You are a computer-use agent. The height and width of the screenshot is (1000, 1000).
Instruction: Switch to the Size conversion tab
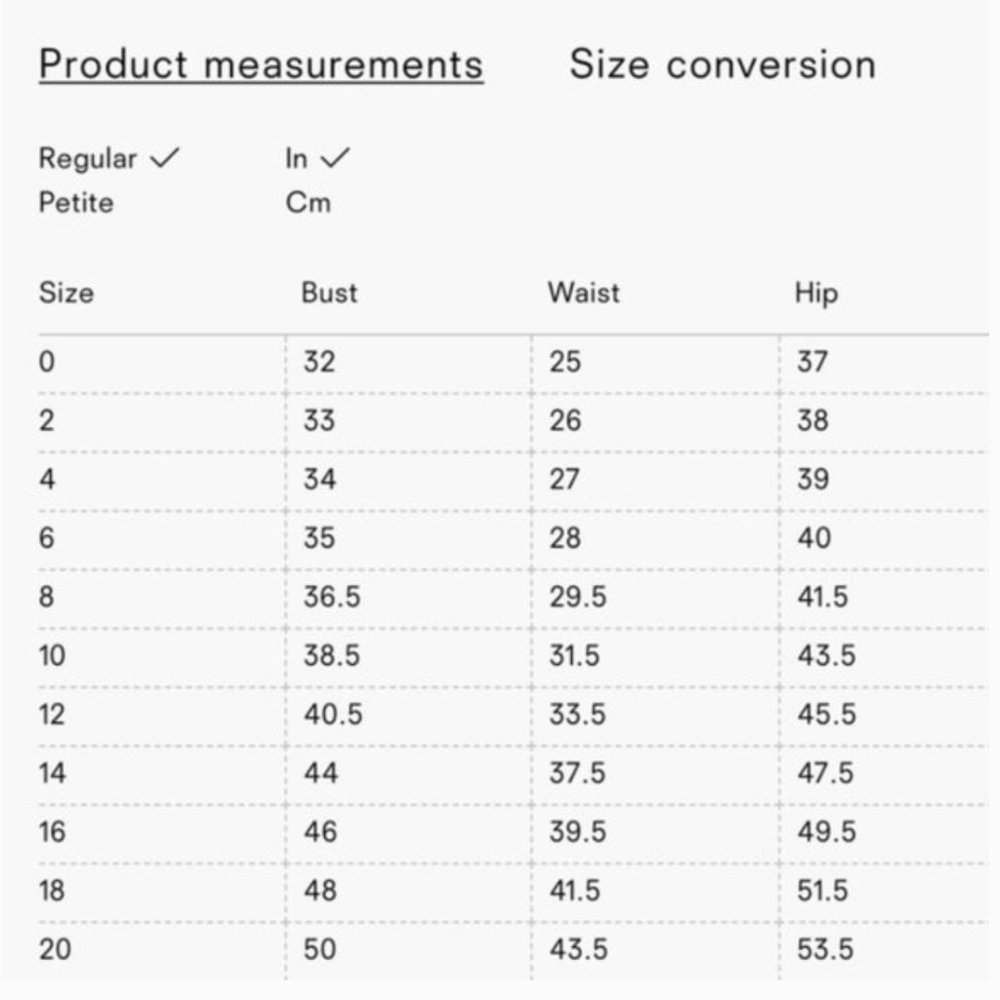click(723, 64)
